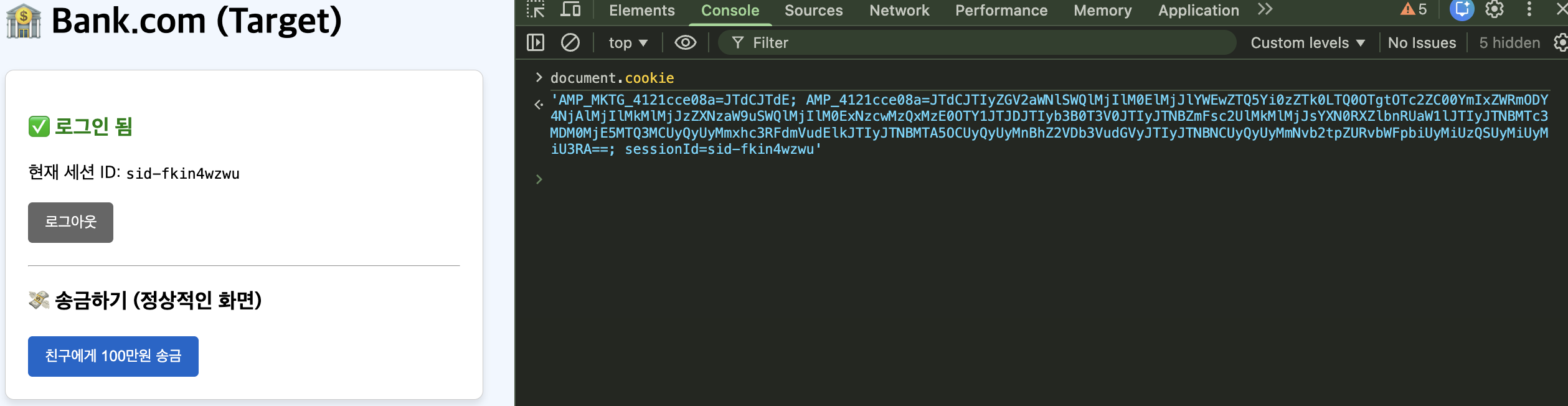The image size is (1568, 406).
Task: Click the warnings count badge showing 5
Action: [1414, 9]
